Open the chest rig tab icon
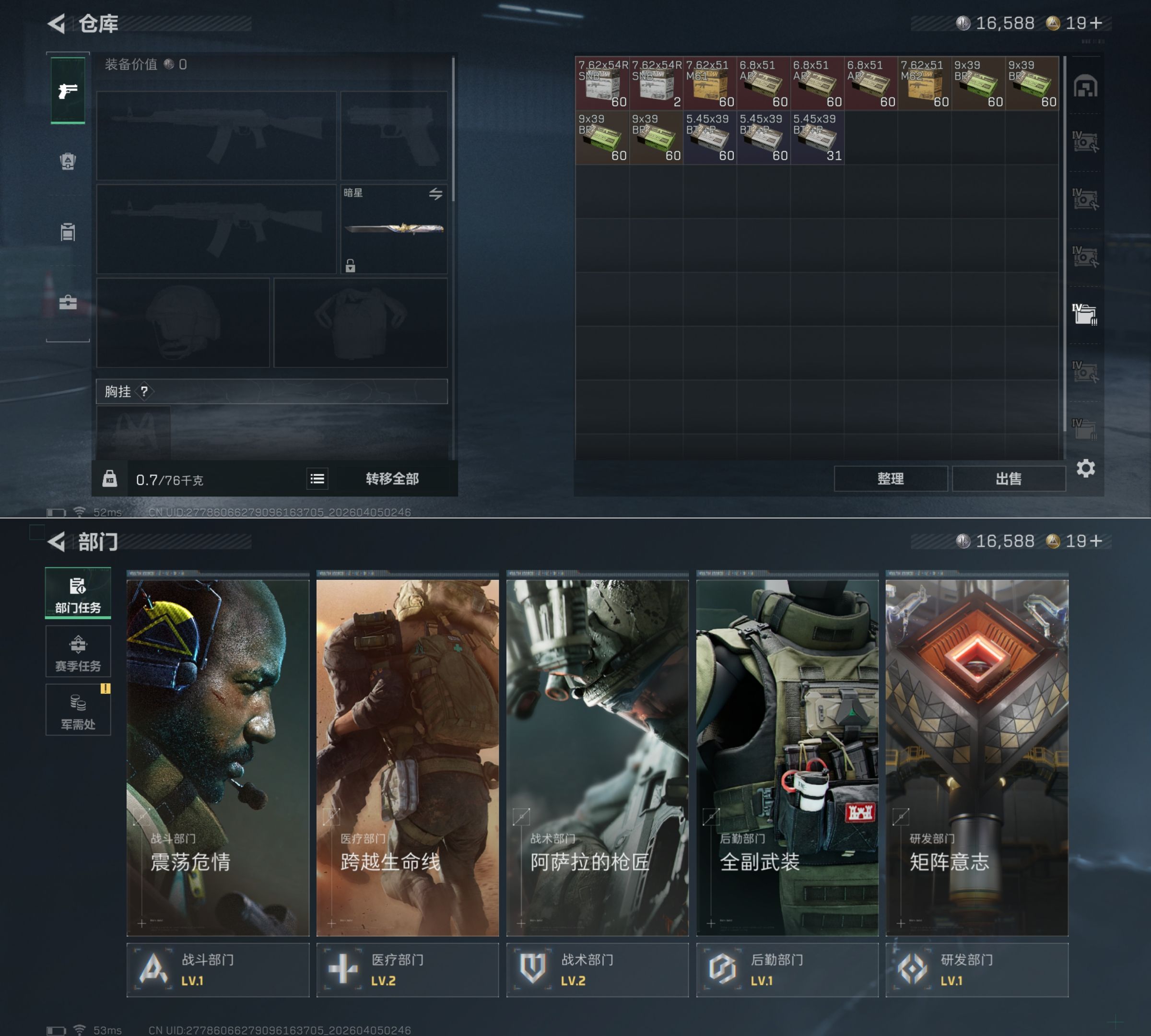This screenshot has height=1036, width=1151. pos(68,232)
